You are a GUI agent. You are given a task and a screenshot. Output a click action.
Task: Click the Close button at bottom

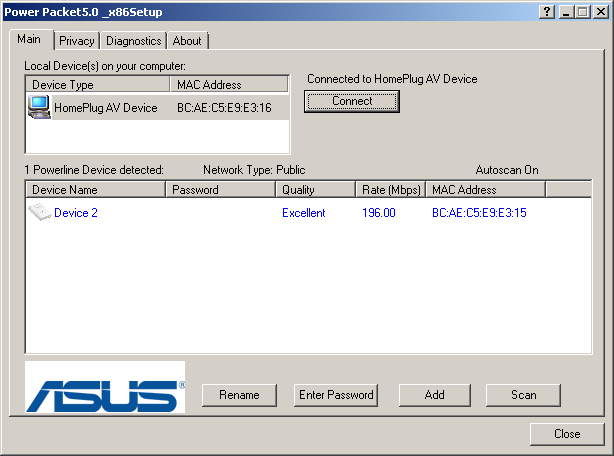tap(567, 434)
